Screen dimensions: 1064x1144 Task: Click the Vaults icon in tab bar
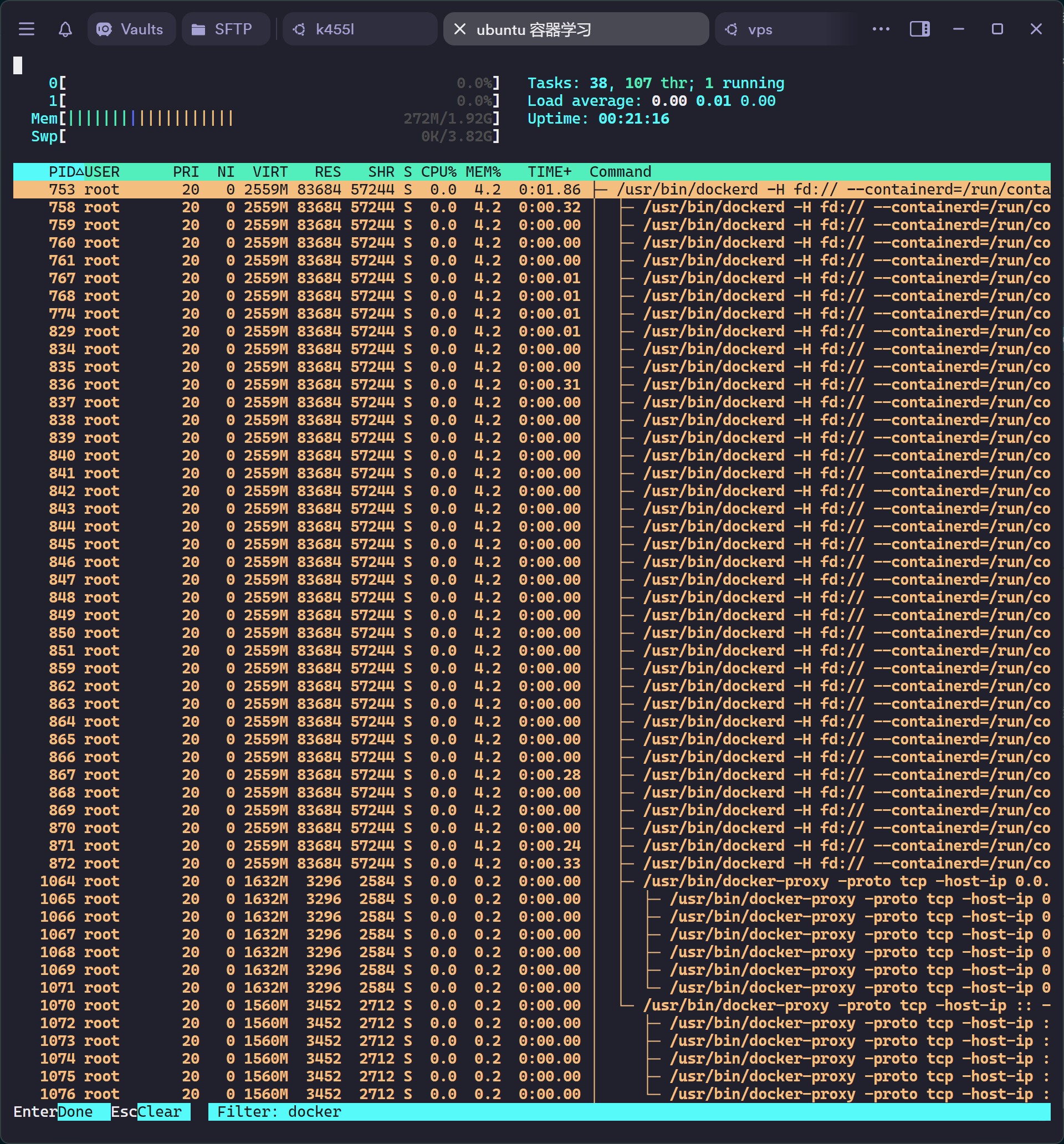(104, 29)
